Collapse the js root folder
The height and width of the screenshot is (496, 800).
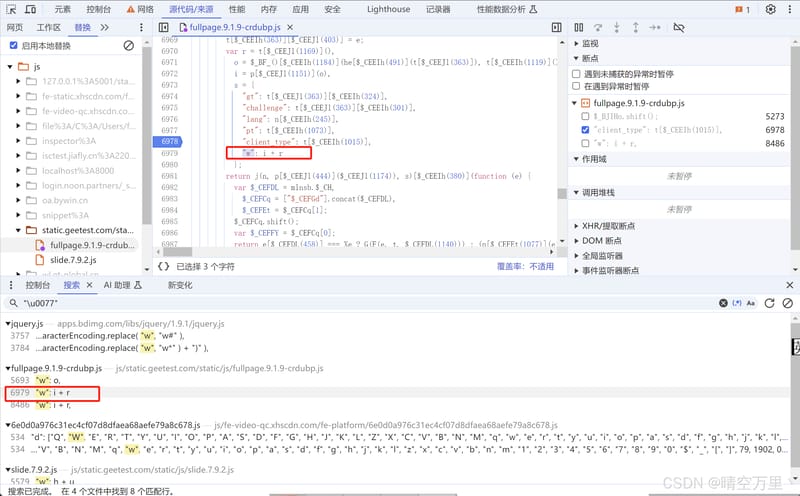[10, 67]
